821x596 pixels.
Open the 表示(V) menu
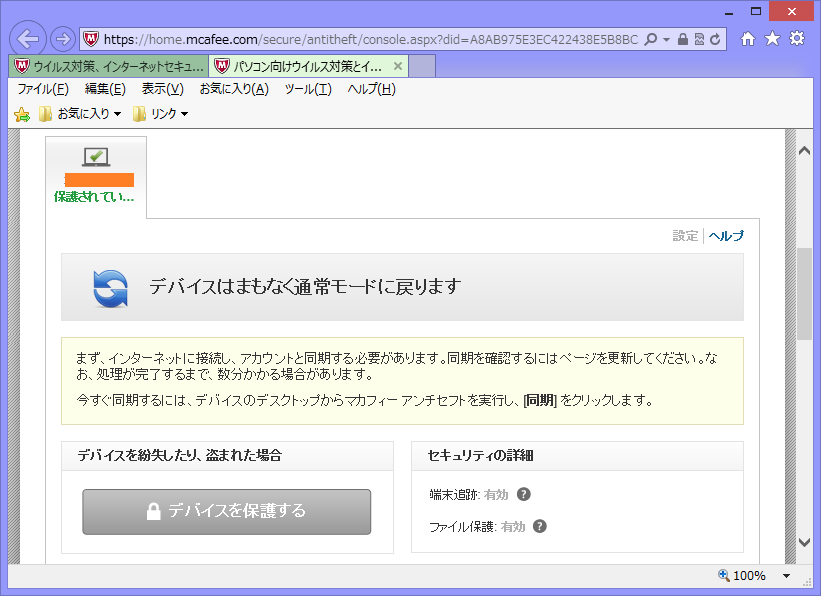[163, 89]
